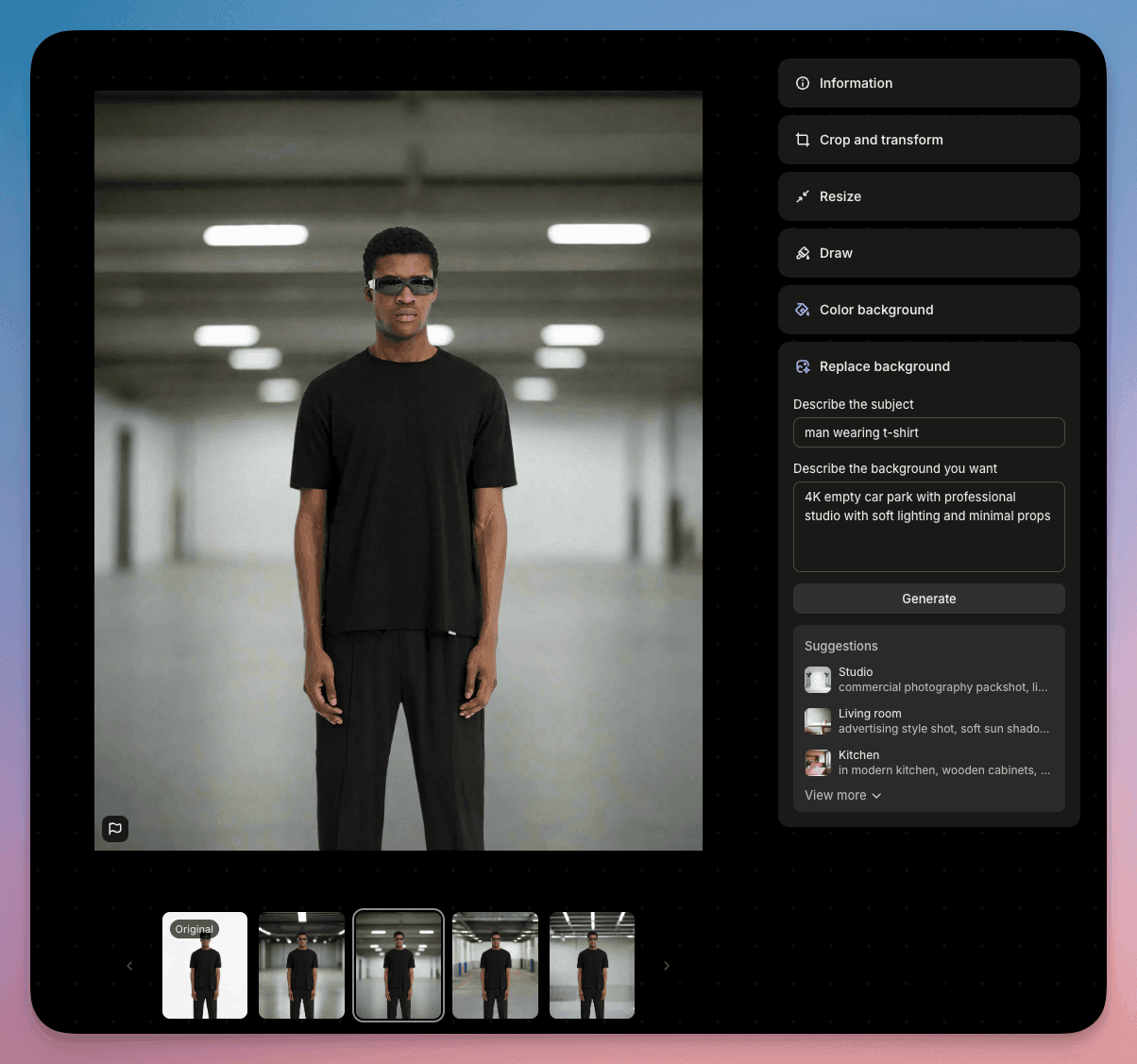The width and height of the screenshot is (1137, 1064).
Task: Click the Resize arrows icon
Action: pos(802,196)
